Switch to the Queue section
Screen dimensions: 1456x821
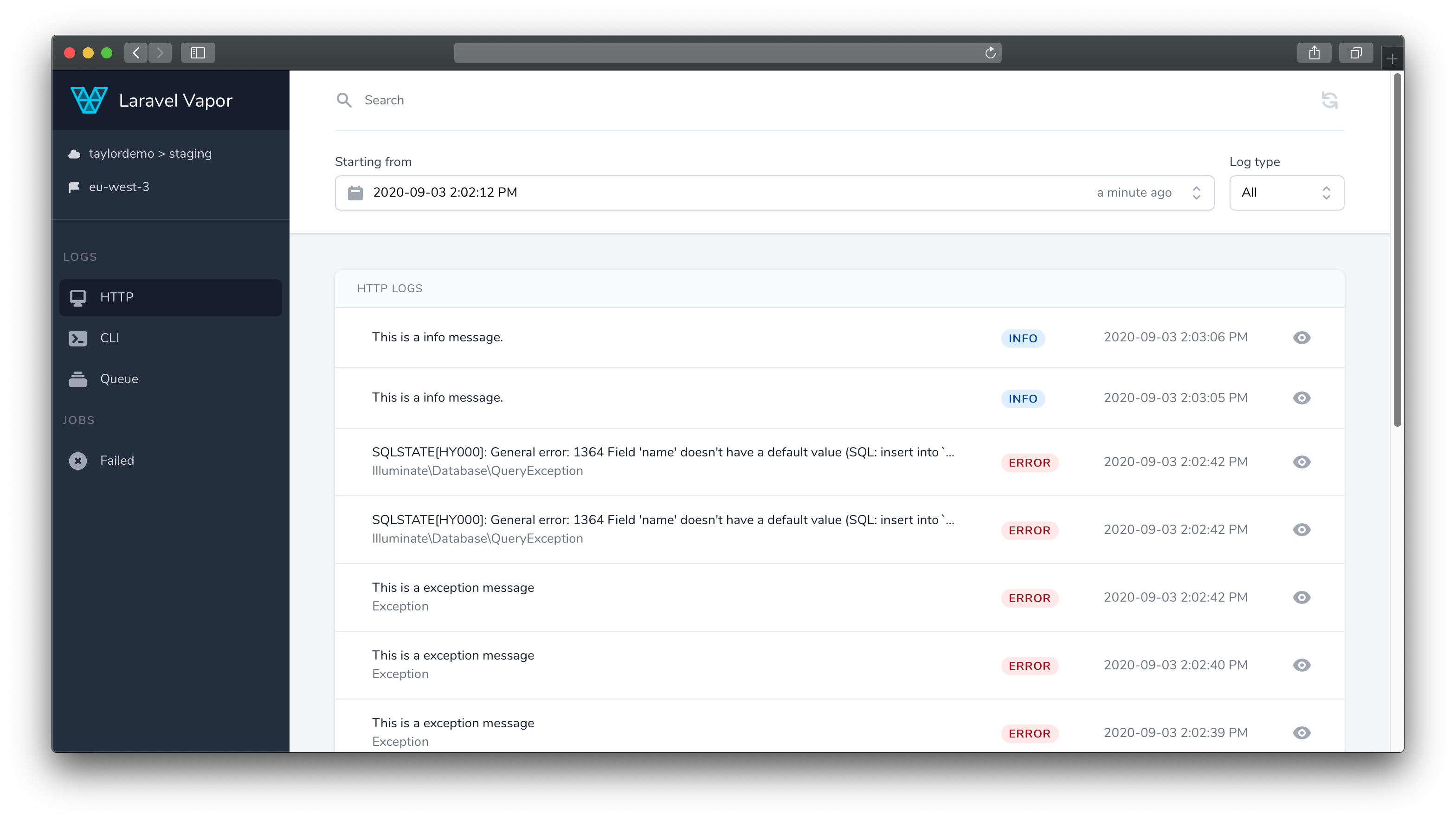(119, 378)
